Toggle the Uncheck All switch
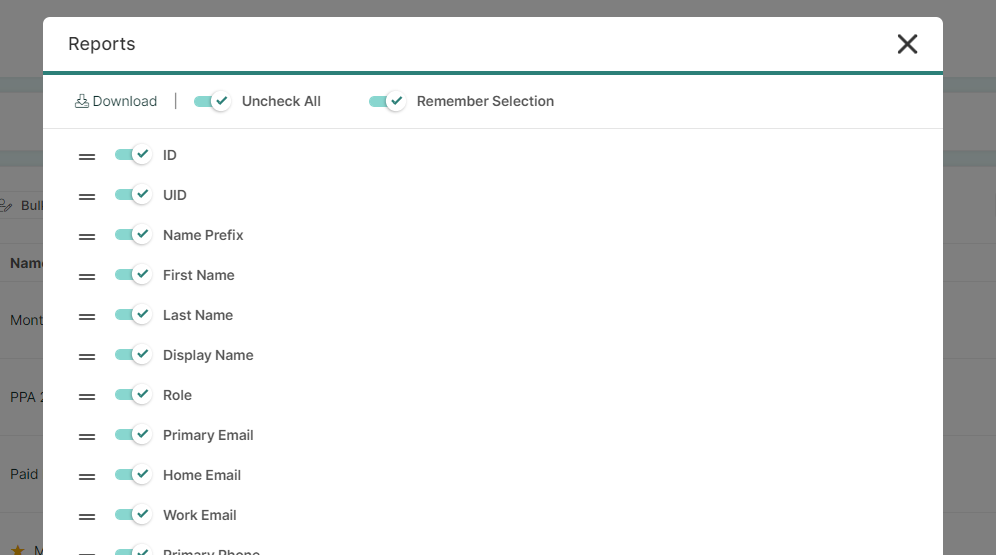The width and height of the screenshot is (996, 555). pyautogui.click(x=212, y=101)
